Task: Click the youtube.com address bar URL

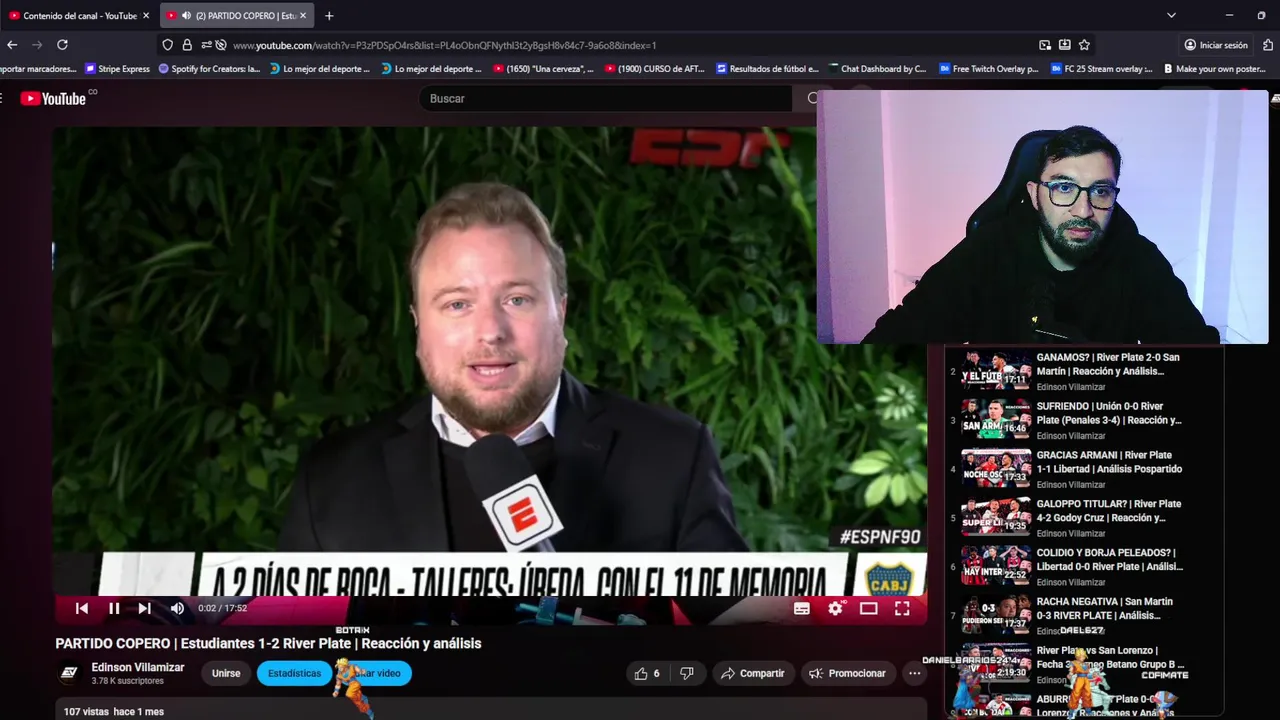Action: tap(444, 45)
